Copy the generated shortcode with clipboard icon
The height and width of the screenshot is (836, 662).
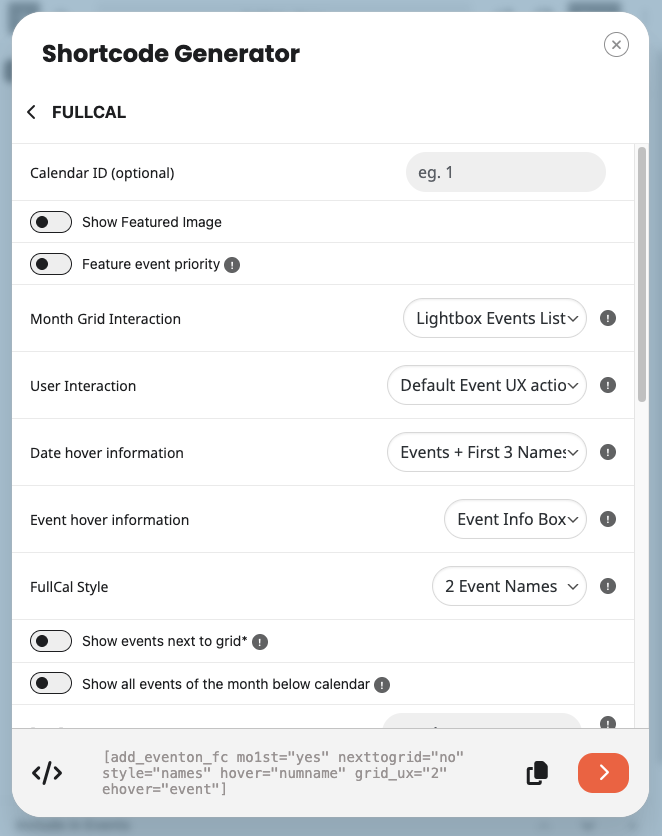click(537, 773)
